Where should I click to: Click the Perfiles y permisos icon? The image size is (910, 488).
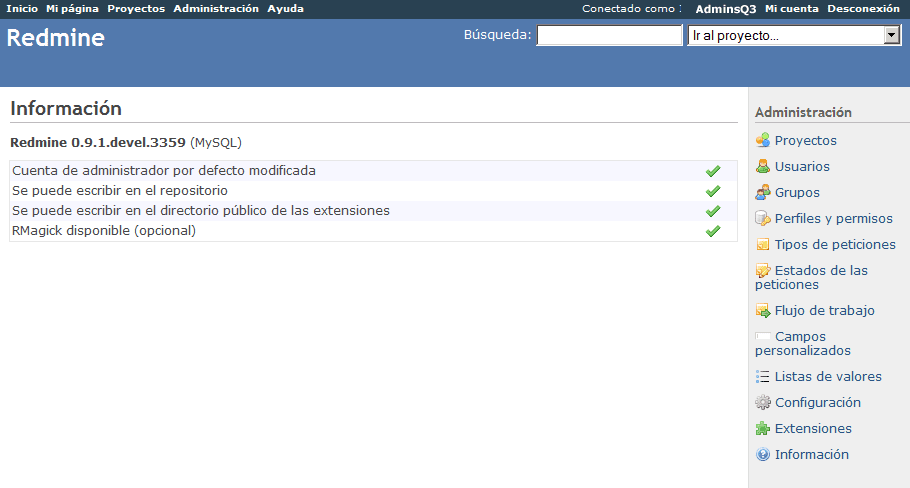coord(763,219)
